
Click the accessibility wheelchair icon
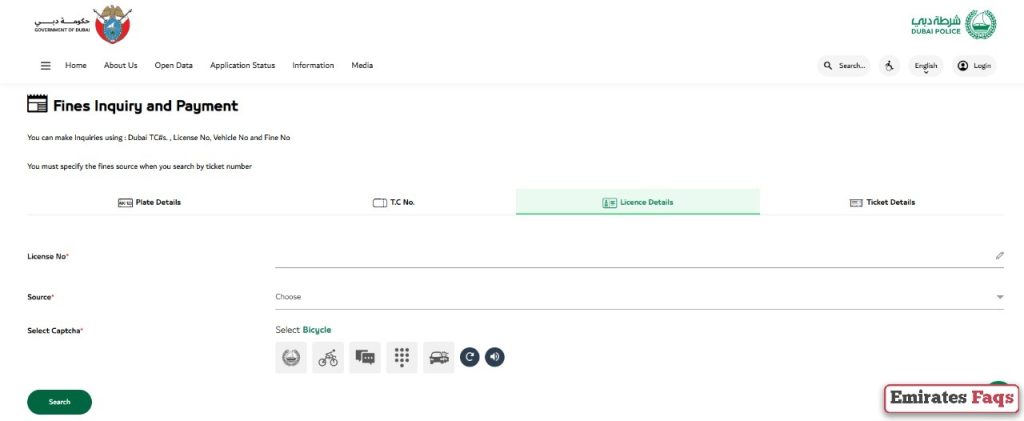889,66
